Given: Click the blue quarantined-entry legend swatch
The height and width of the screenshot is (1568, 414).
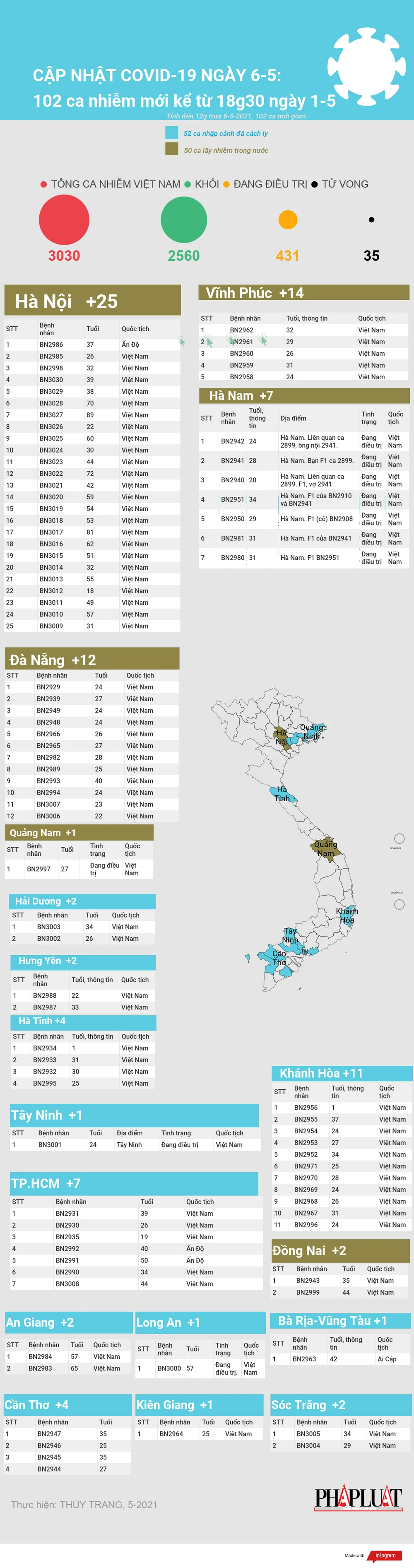Looking at the screenshot, I should [172, 132].
